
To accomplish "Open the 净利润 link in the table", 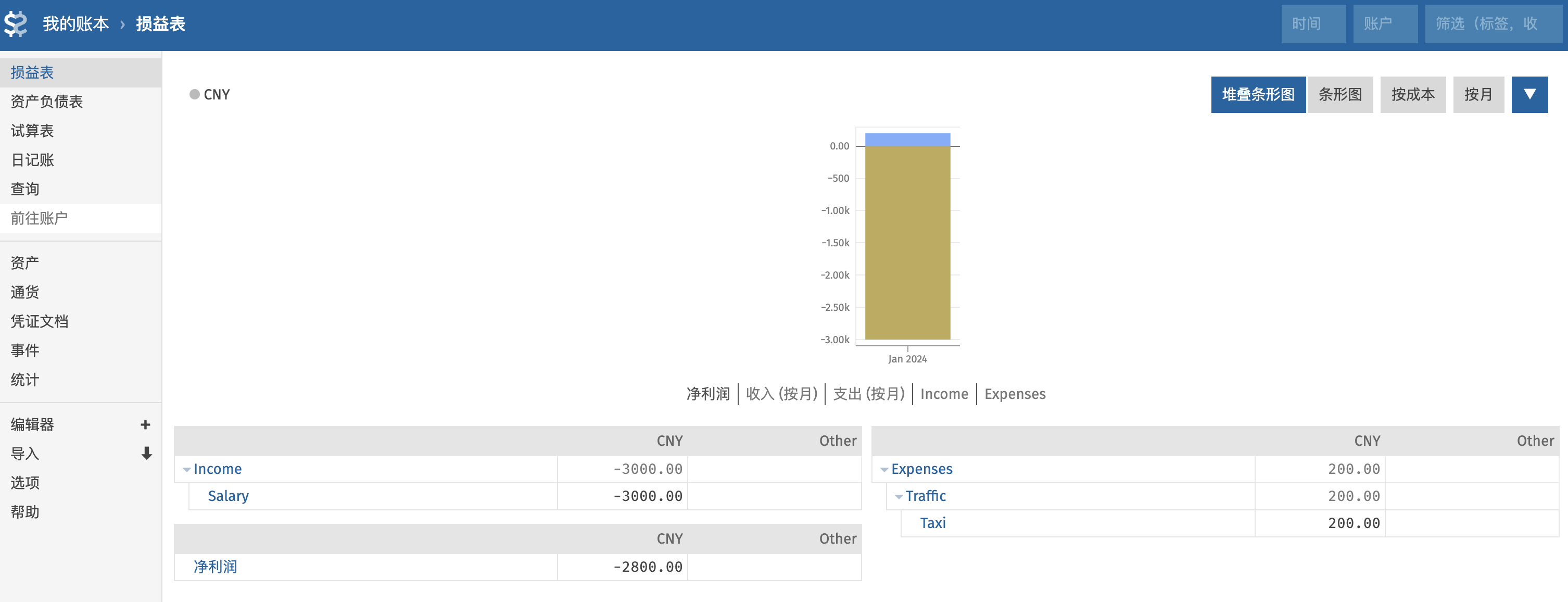I will [x=216, y=567].
